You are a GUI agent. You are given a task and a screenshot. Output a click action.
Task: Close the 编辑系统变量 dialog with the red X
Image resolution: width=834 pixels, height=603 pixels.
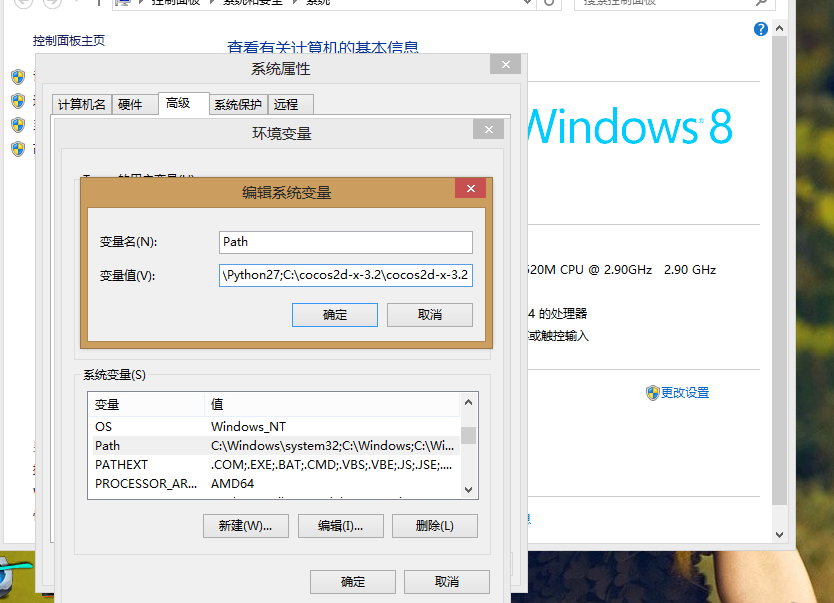point(471,188)
